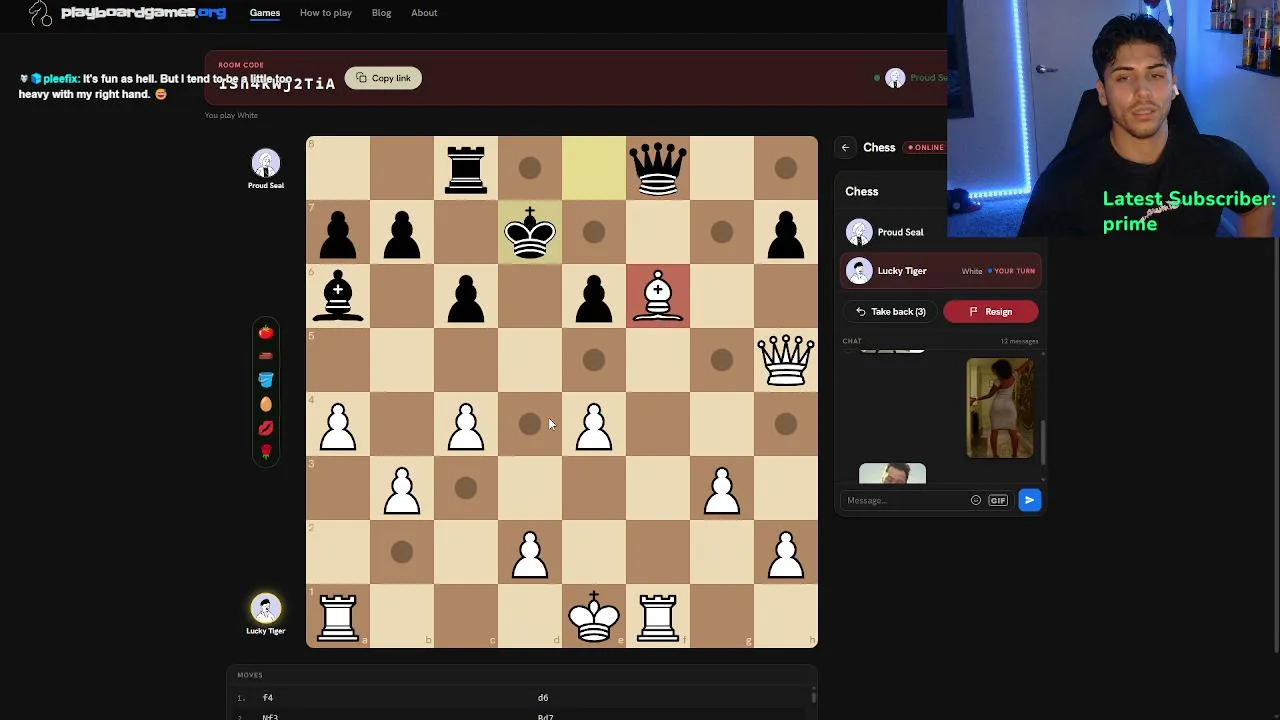The height and width of the screenshot is (720, 1280).
Task: Select the white rook on f1
Action: (x=658, y=616)
